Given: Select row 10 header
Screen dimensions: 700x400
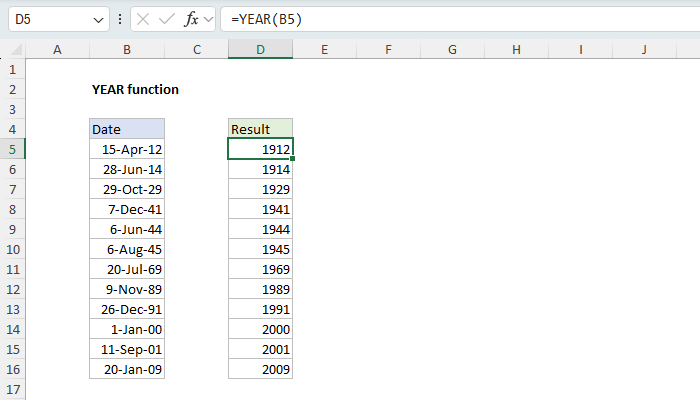Looking at the screenshot, I should pos(12,249).
